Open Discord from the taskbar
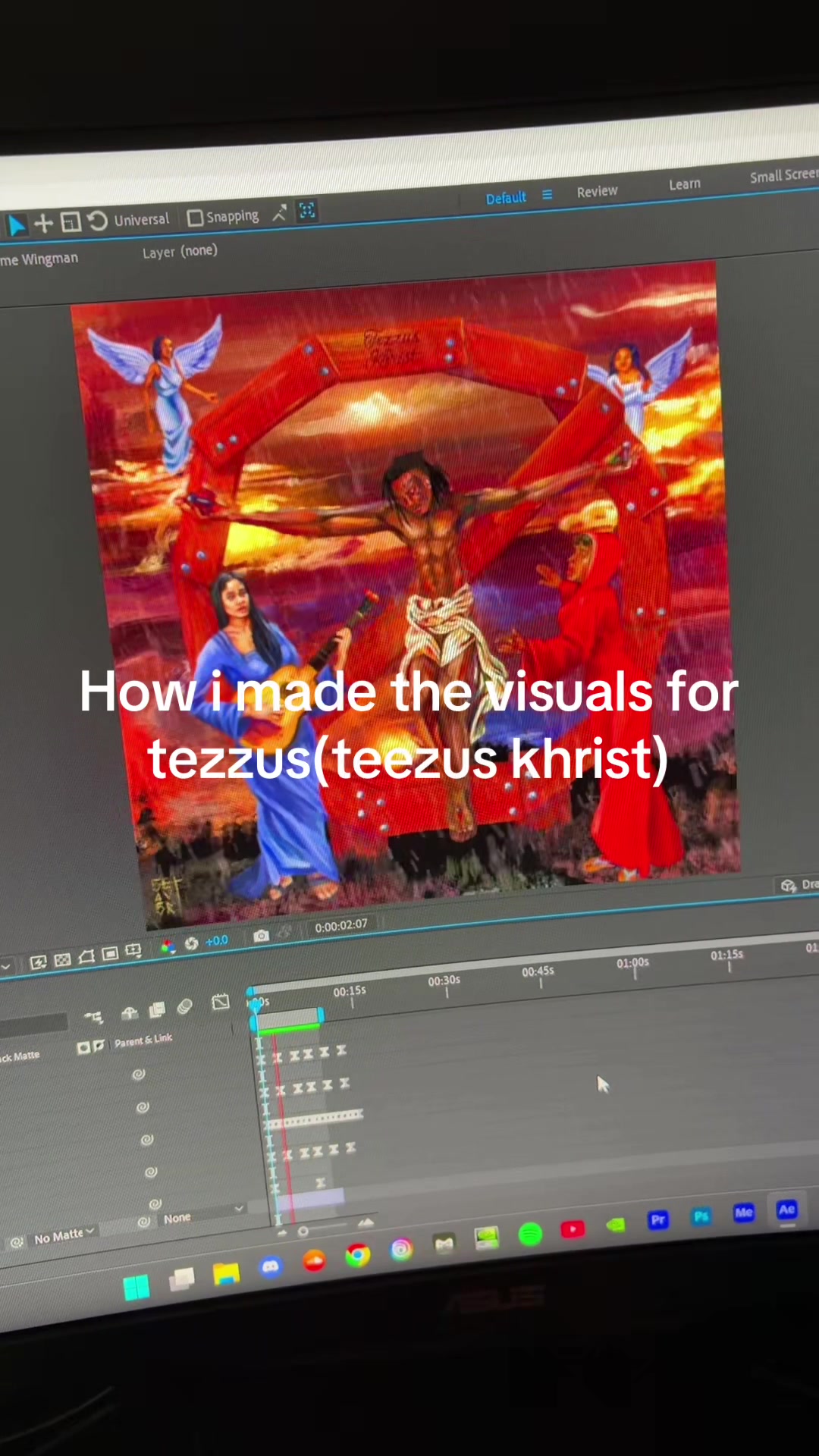The height and width of the screenshot is (1456, 819). pyautogui.click(x=270, y=1266)
